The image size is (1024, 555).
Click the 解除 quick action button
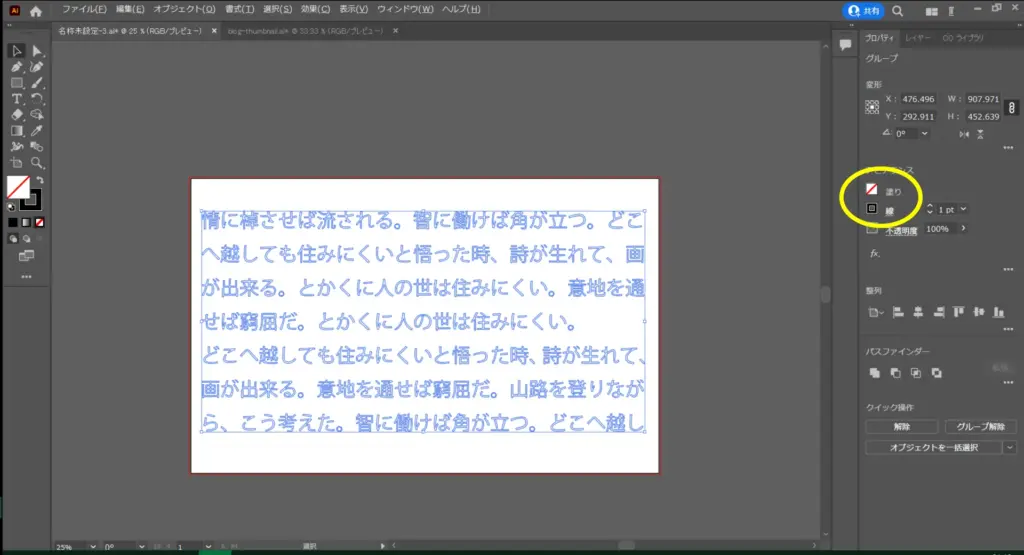[902, 426]
